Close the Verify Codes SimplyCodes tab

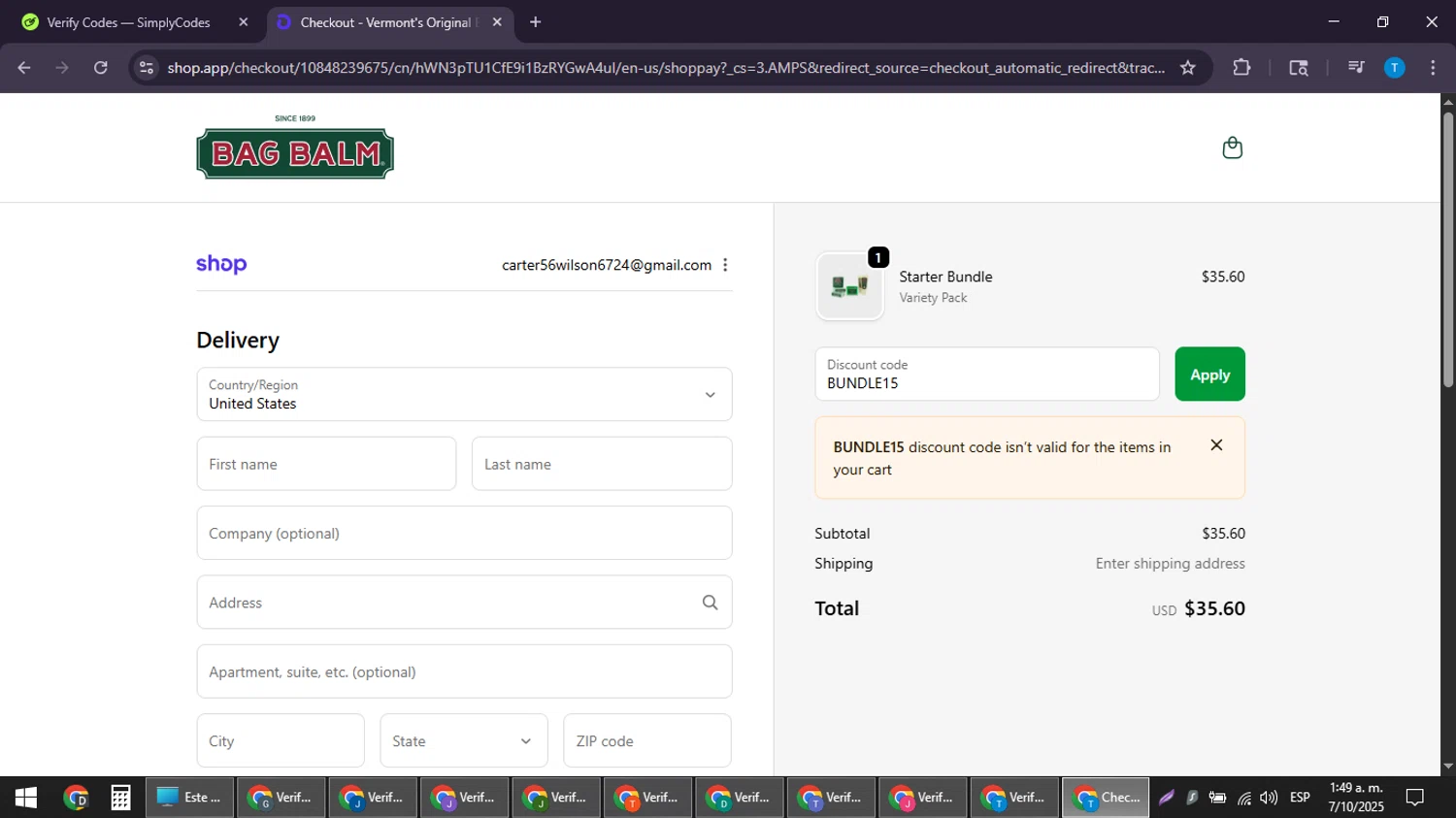[244, 22]
